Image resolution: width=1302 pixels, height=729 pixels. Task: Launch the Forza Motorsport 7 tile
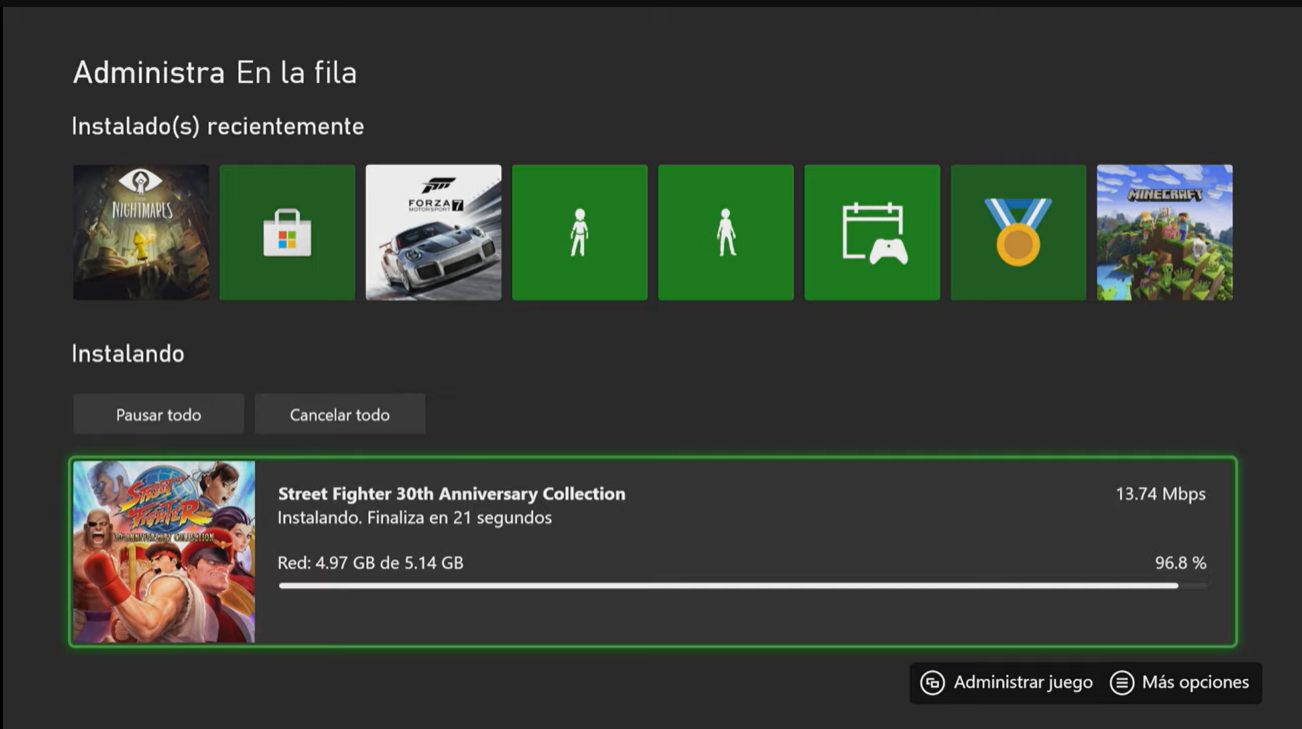click(433, 233)
